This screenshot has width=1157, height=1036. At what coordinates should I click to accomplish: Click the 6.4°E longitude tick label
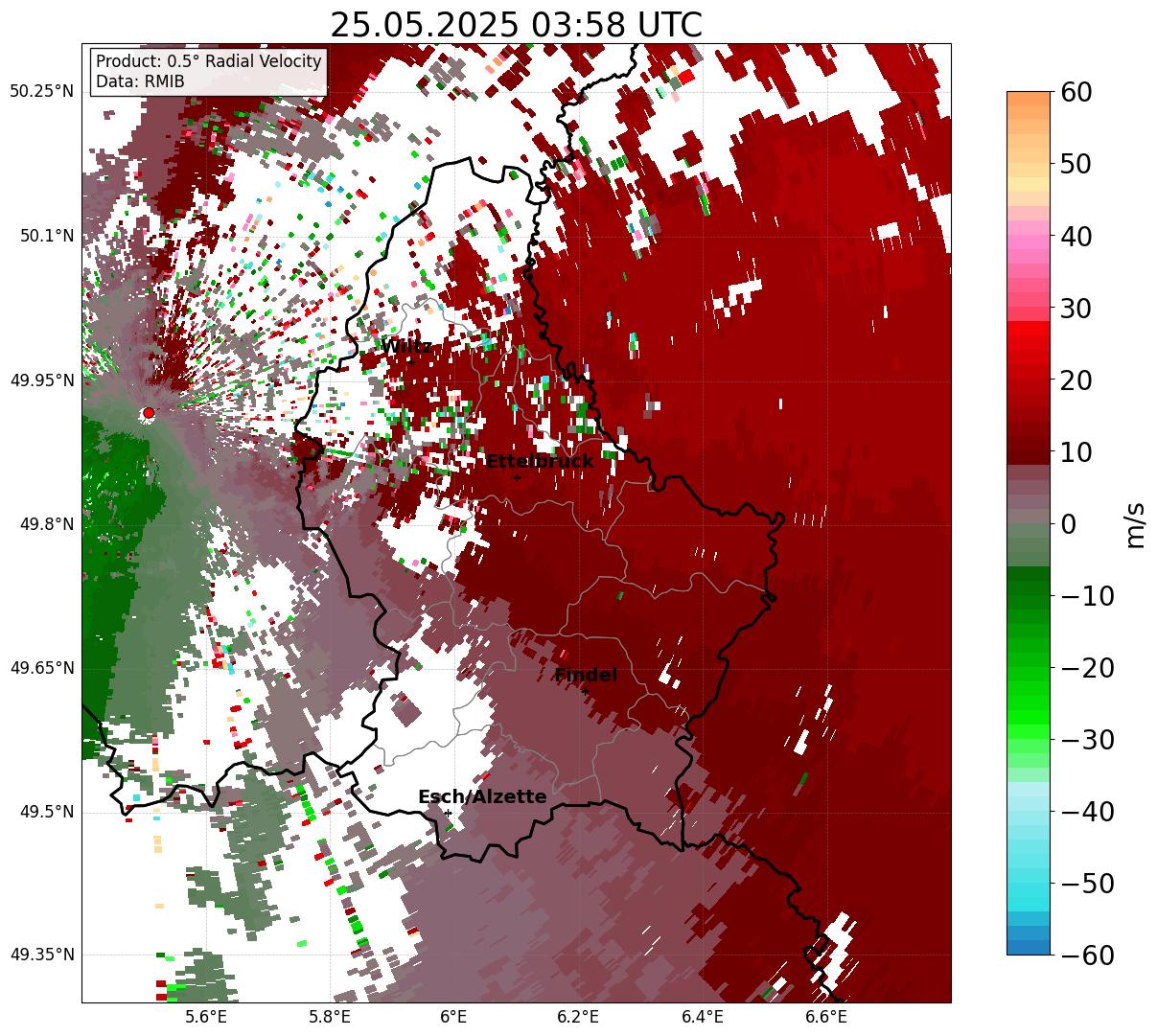point(703,1017)
